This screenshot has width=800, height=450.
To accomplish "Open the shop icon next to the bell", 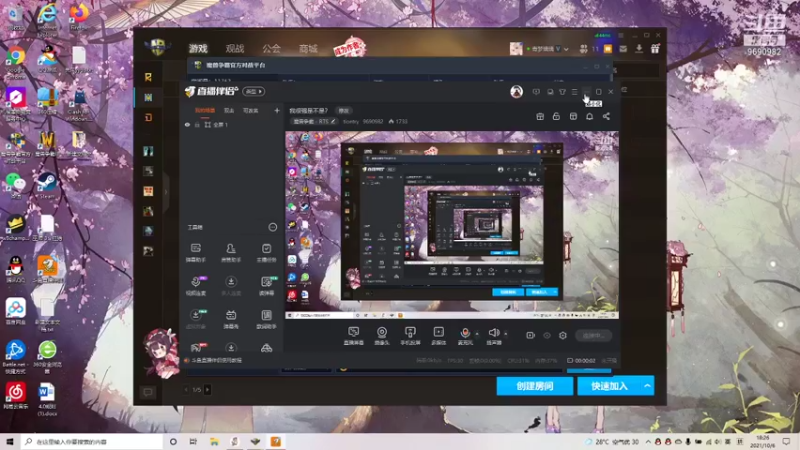I will point(573,116).
